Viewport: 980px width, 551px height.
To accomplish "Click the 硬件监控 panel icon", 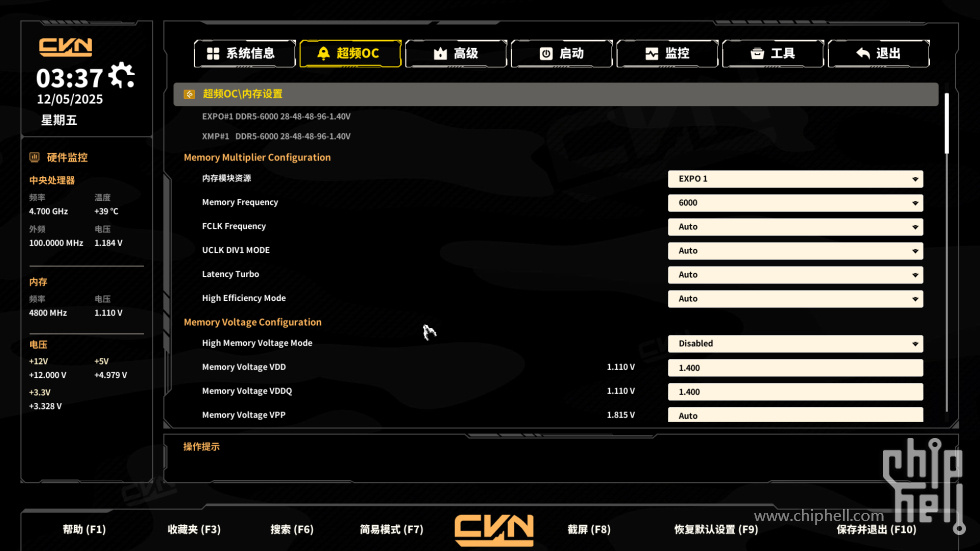I will (x=34, y=157).
